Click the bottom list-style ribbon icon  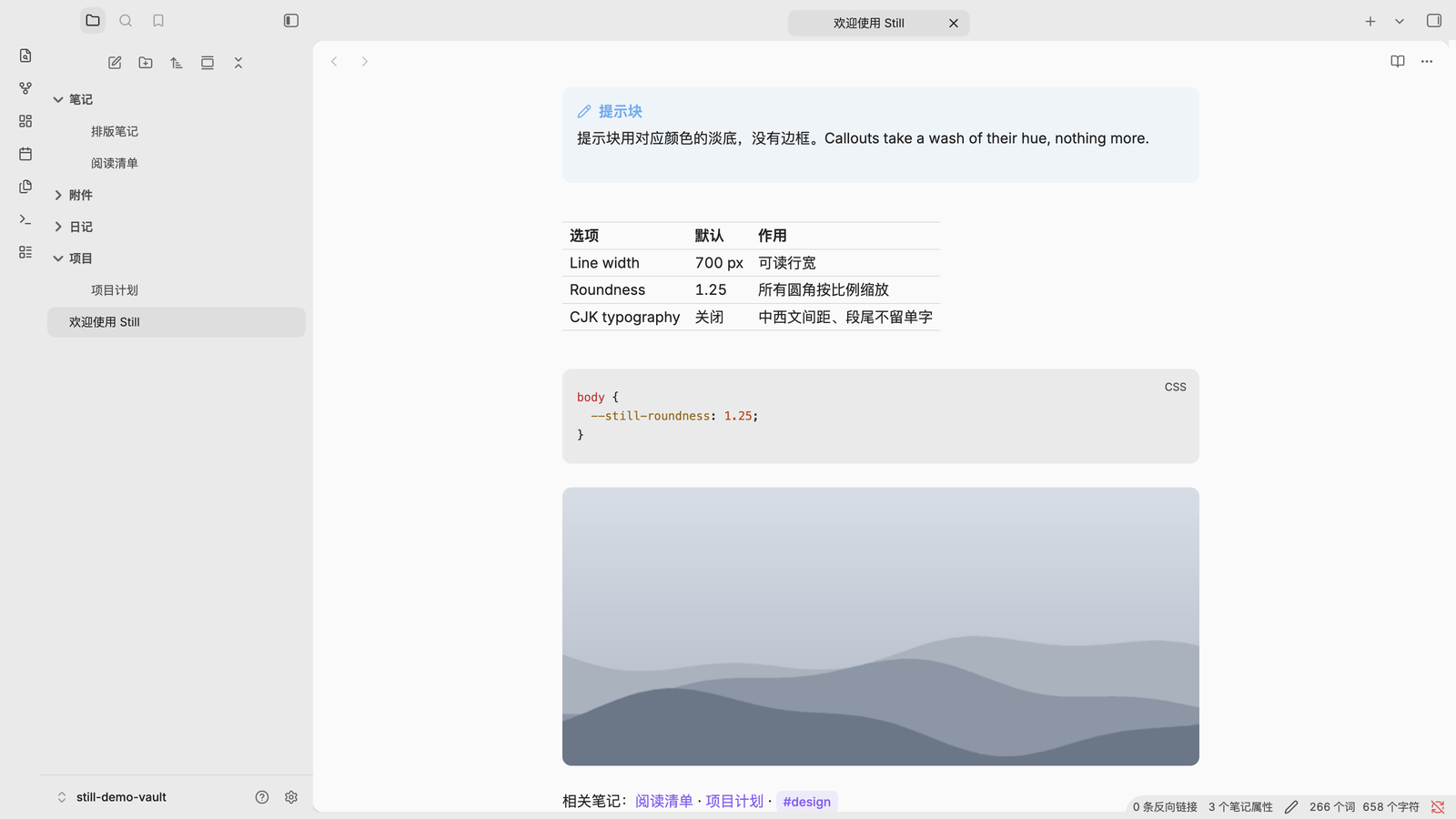[25, 252]
